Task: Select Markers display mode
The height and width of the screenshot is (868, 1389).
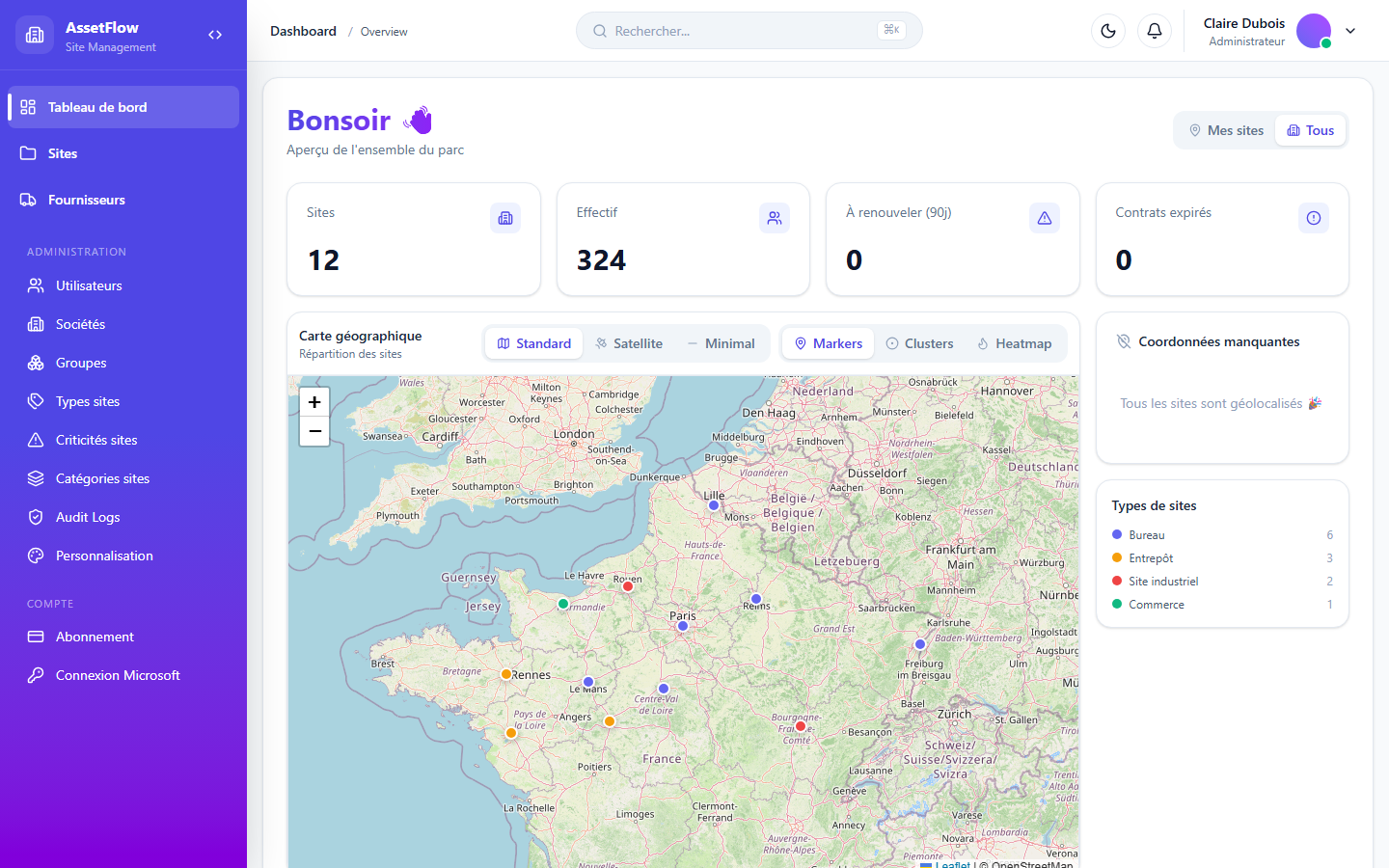Action: 828,343
